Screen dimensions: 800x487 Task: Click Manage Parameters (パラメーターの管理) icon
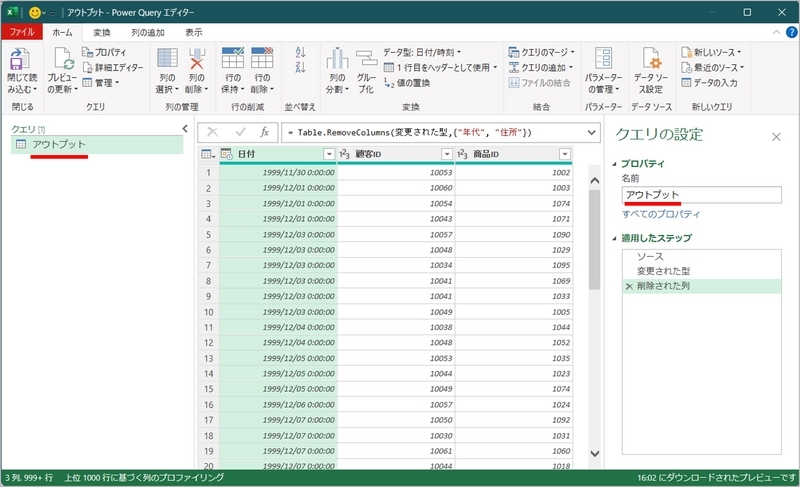[x=604, y=58]
